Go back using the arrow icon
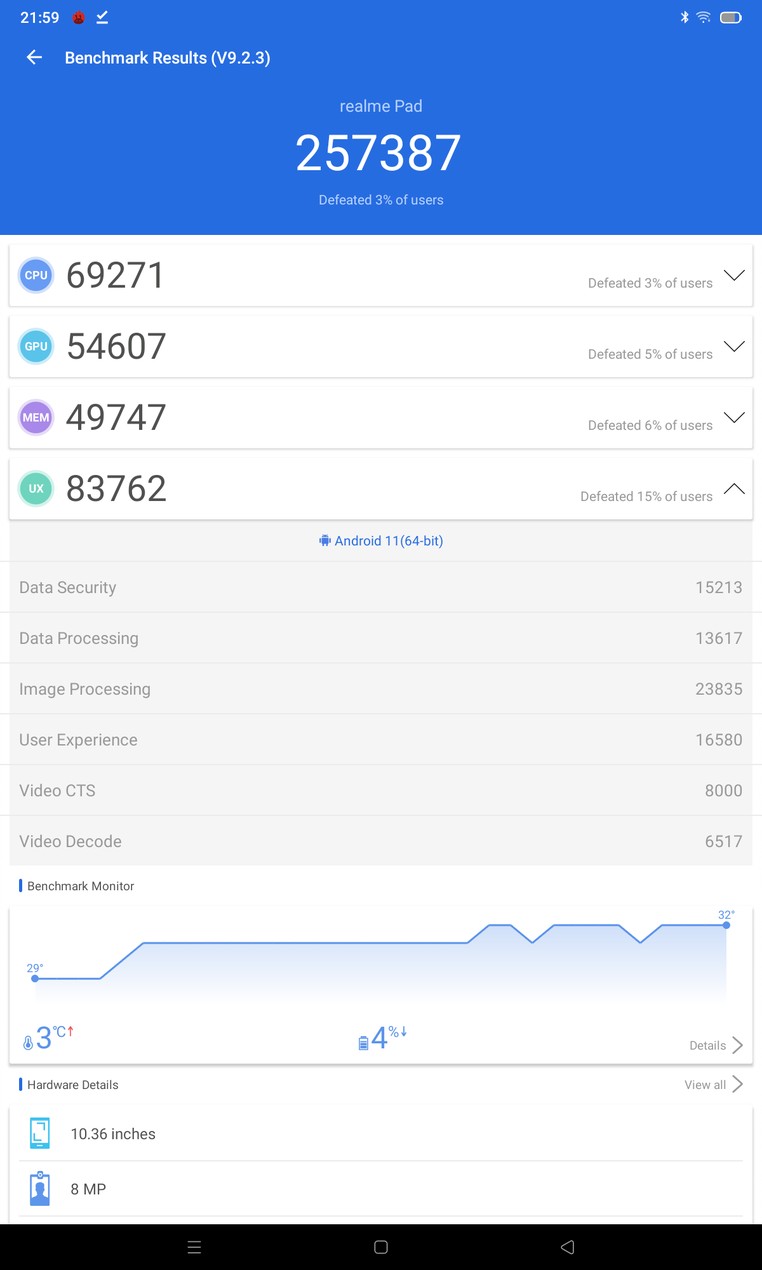This screenshot has height=1270, width=762. pyautogui.click(x=34, y=58)
